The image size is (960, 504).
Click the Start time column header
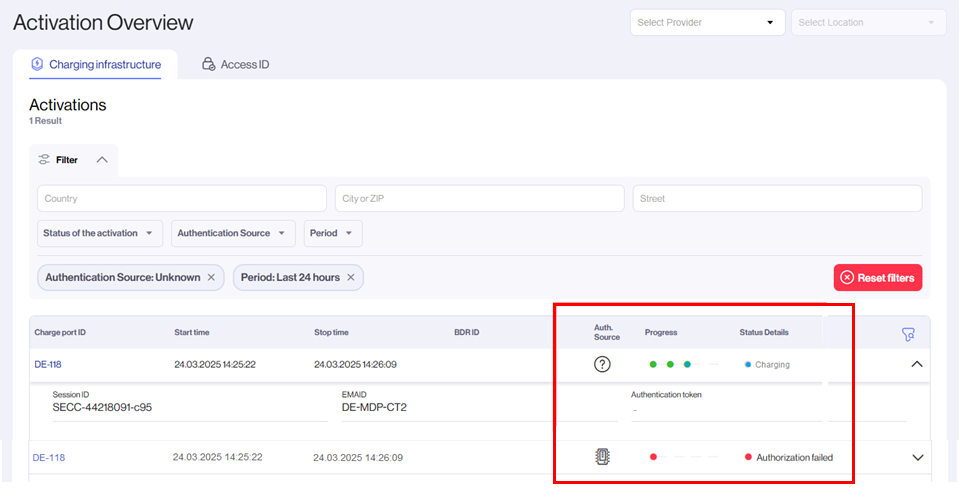(x=192, y=333)
